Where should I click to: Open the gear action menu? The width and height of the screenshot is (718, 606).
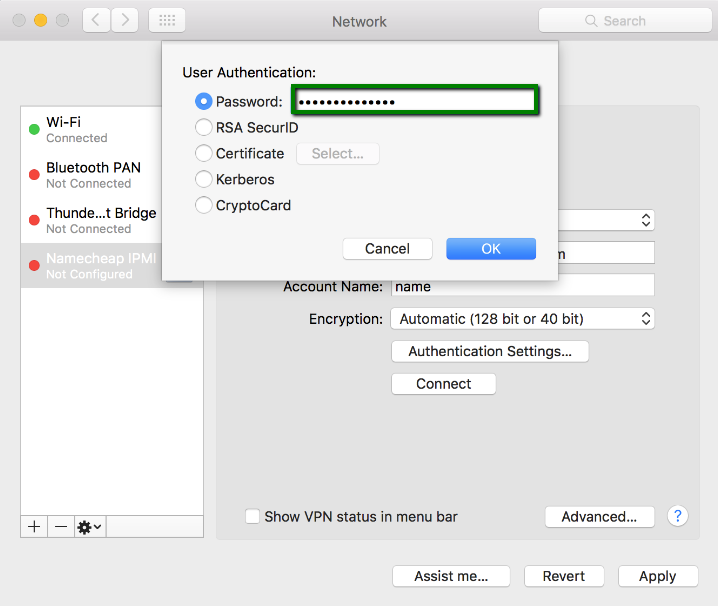(x=89, y=526)
